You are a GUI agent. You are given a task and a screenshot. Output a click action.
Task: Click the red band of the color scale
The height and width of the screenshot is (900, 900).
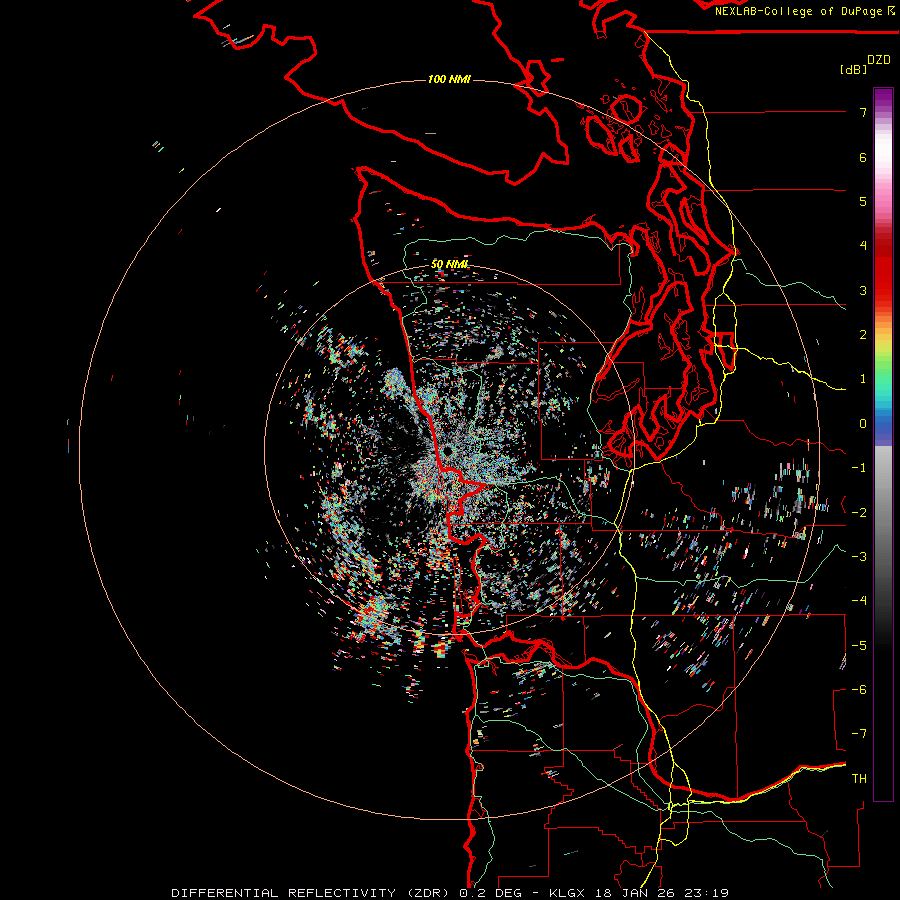(883, 270)
